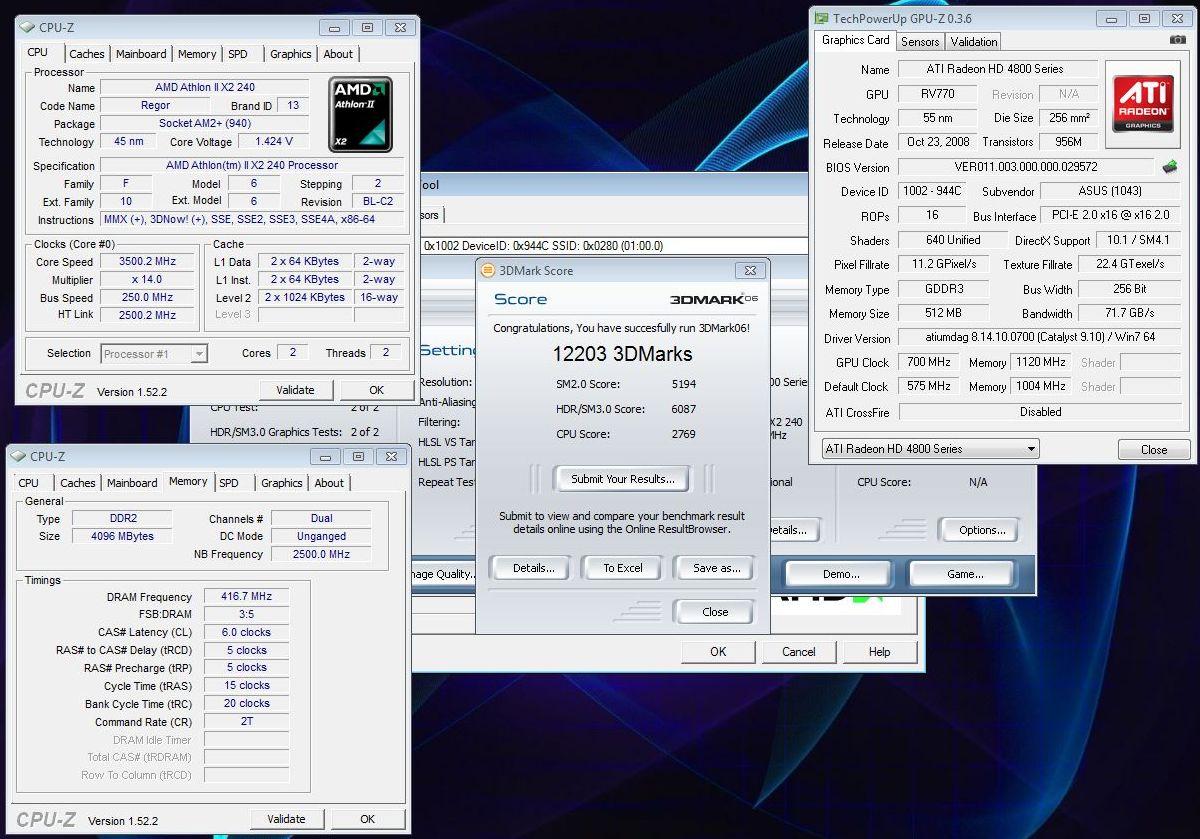Click the CAS# Latency 6.0 clocks value
This screenshot has height=839, width=1200.
(x=246, y=632)
